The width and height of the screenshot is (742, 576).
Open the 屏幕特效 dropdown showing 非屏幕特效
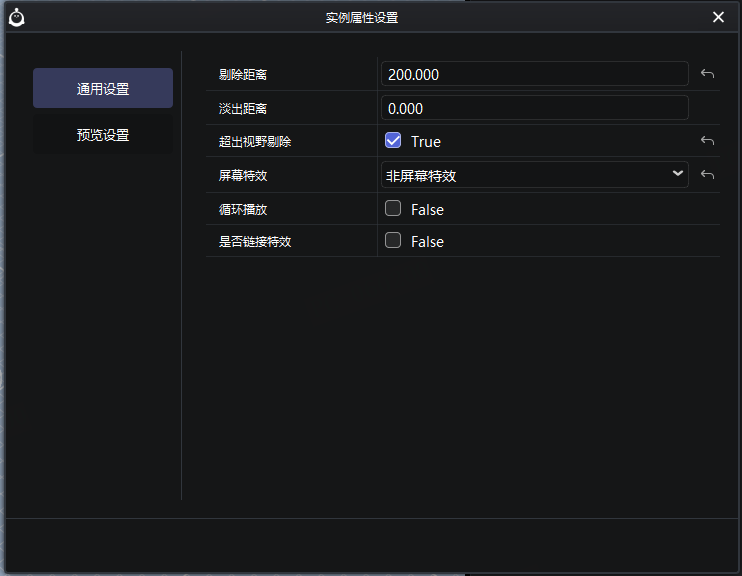click(x=534, y=175)
